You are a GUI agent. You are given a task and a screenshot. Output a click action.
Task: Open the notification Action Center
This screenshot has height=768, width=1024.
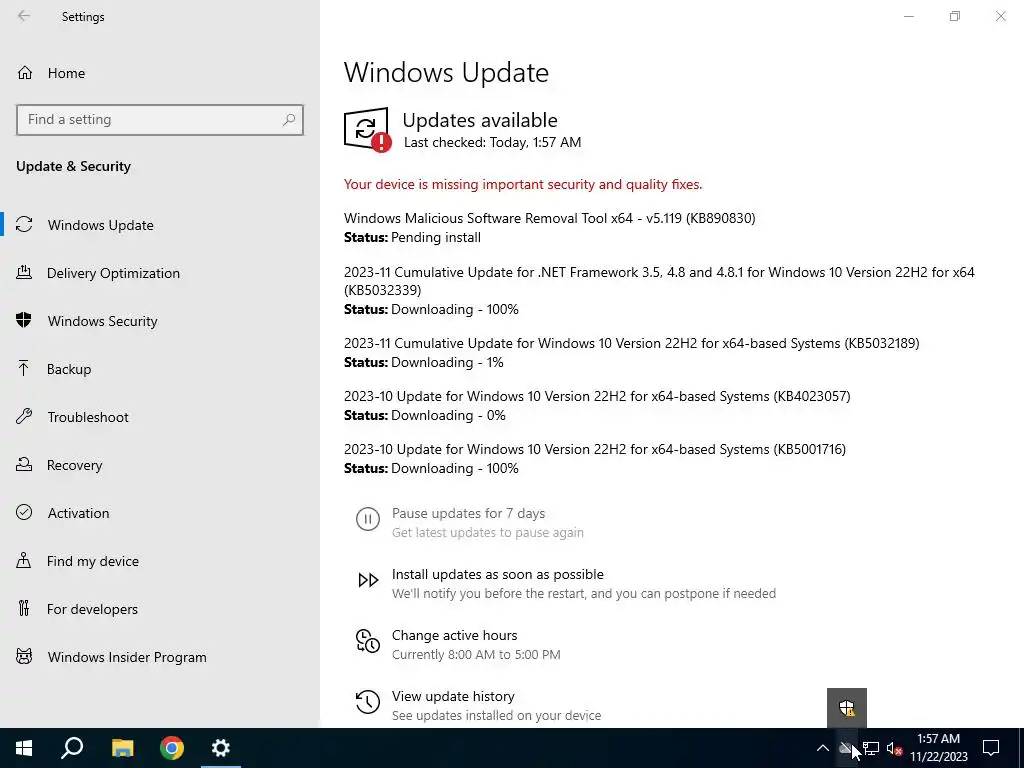pyautogui.click(x=991, y=748)
